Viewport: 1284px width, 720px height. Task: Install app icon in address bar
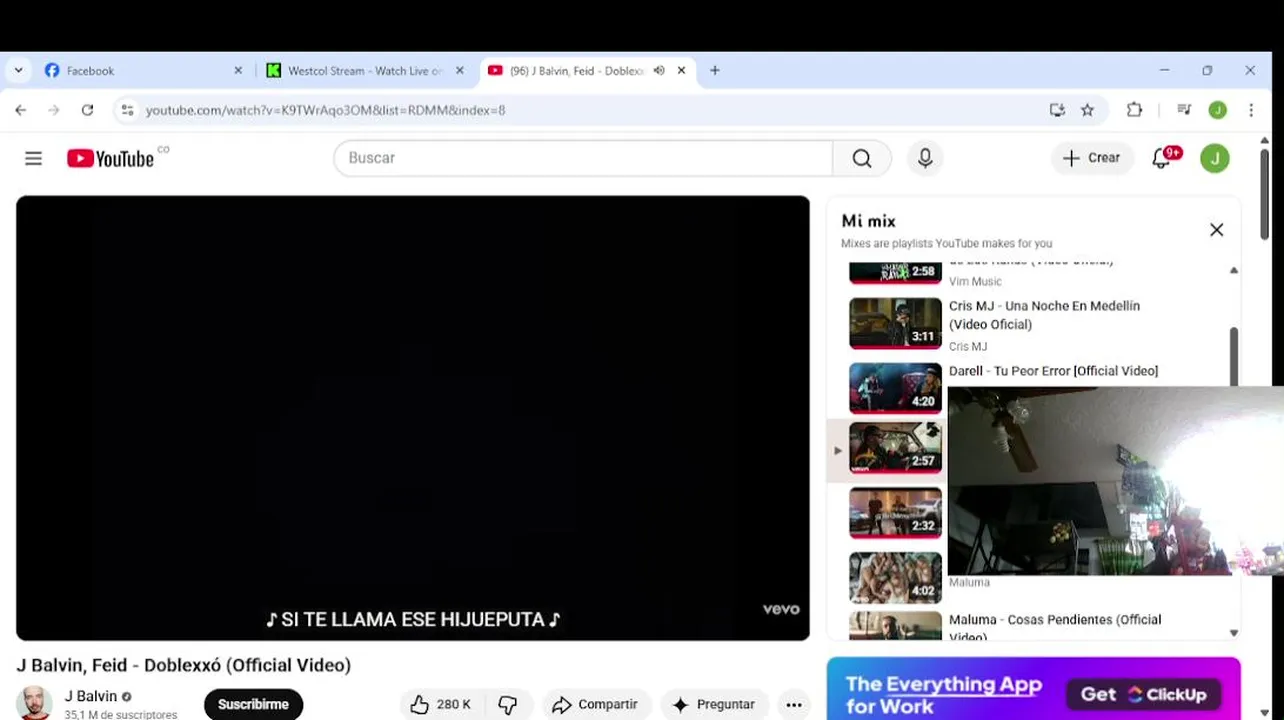1057,110
